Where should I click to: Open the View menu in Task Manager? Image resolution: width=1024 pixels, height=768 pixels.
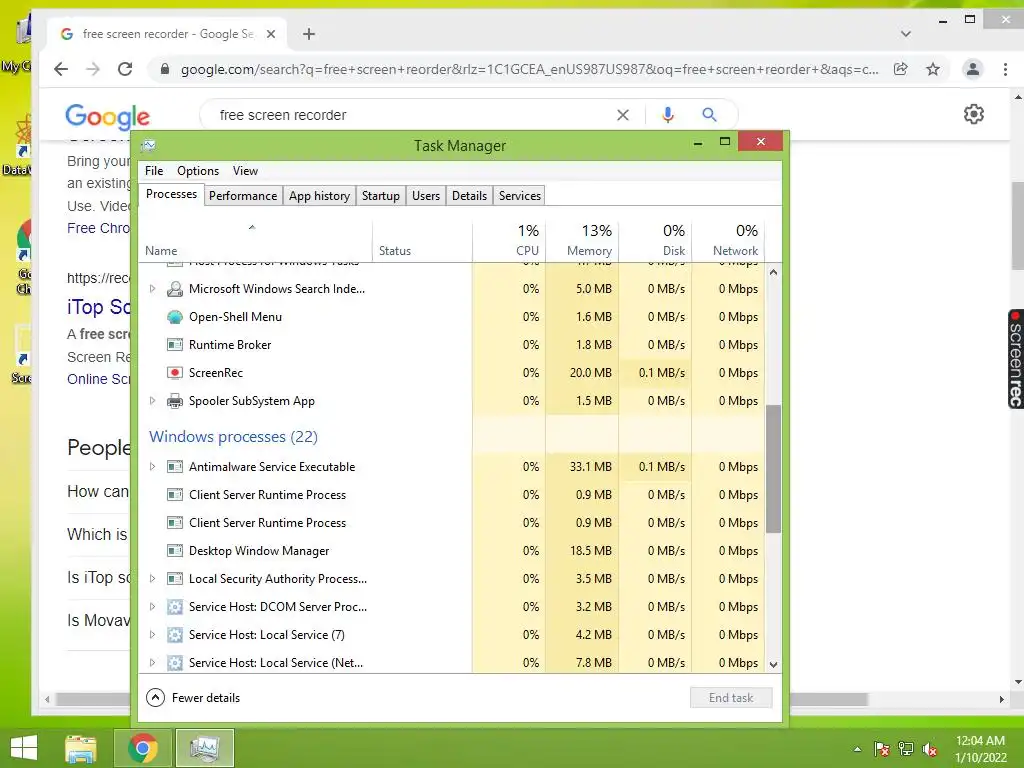coord(245,171)
